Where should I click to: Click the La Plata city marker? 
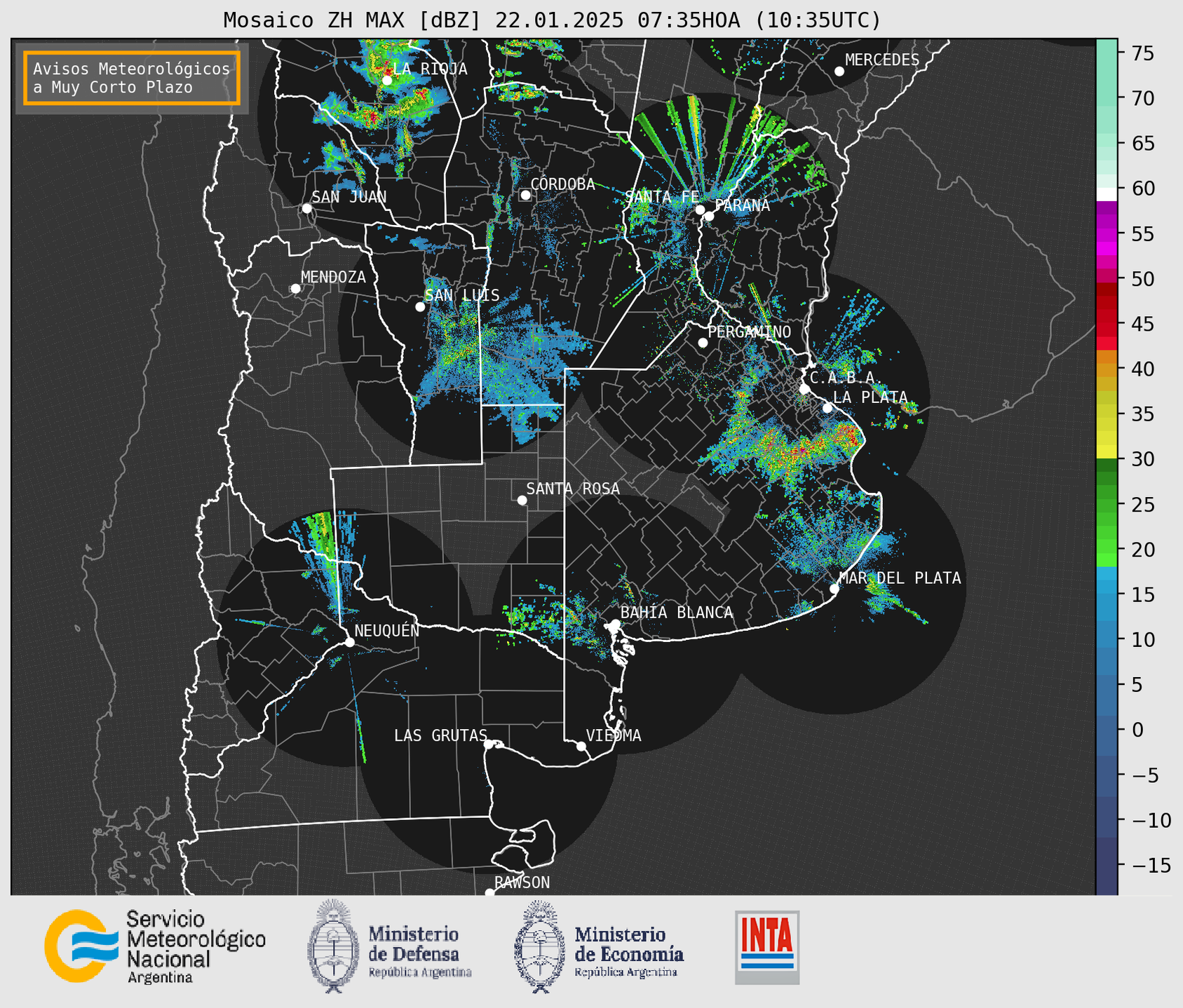coord(827,408)
